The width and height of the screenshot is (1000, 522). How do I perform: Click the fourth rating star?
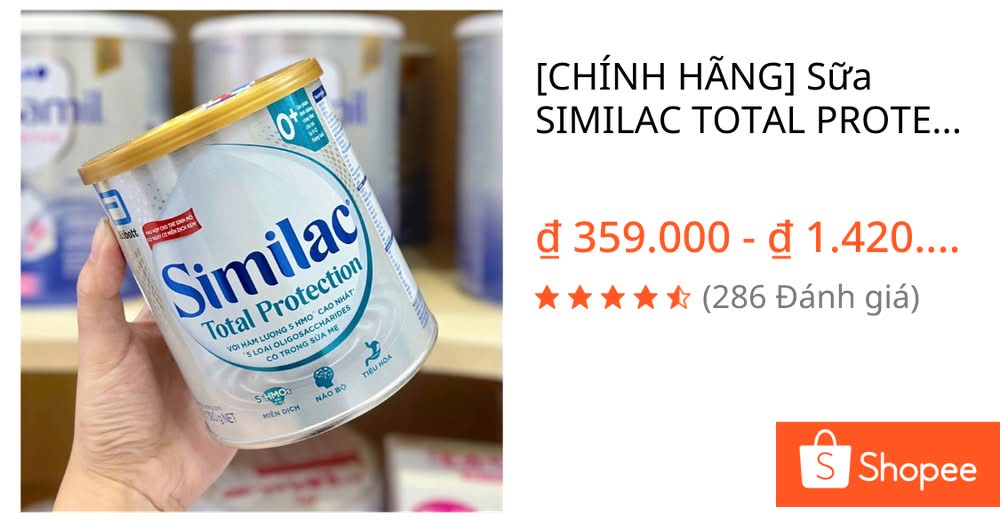645,297
